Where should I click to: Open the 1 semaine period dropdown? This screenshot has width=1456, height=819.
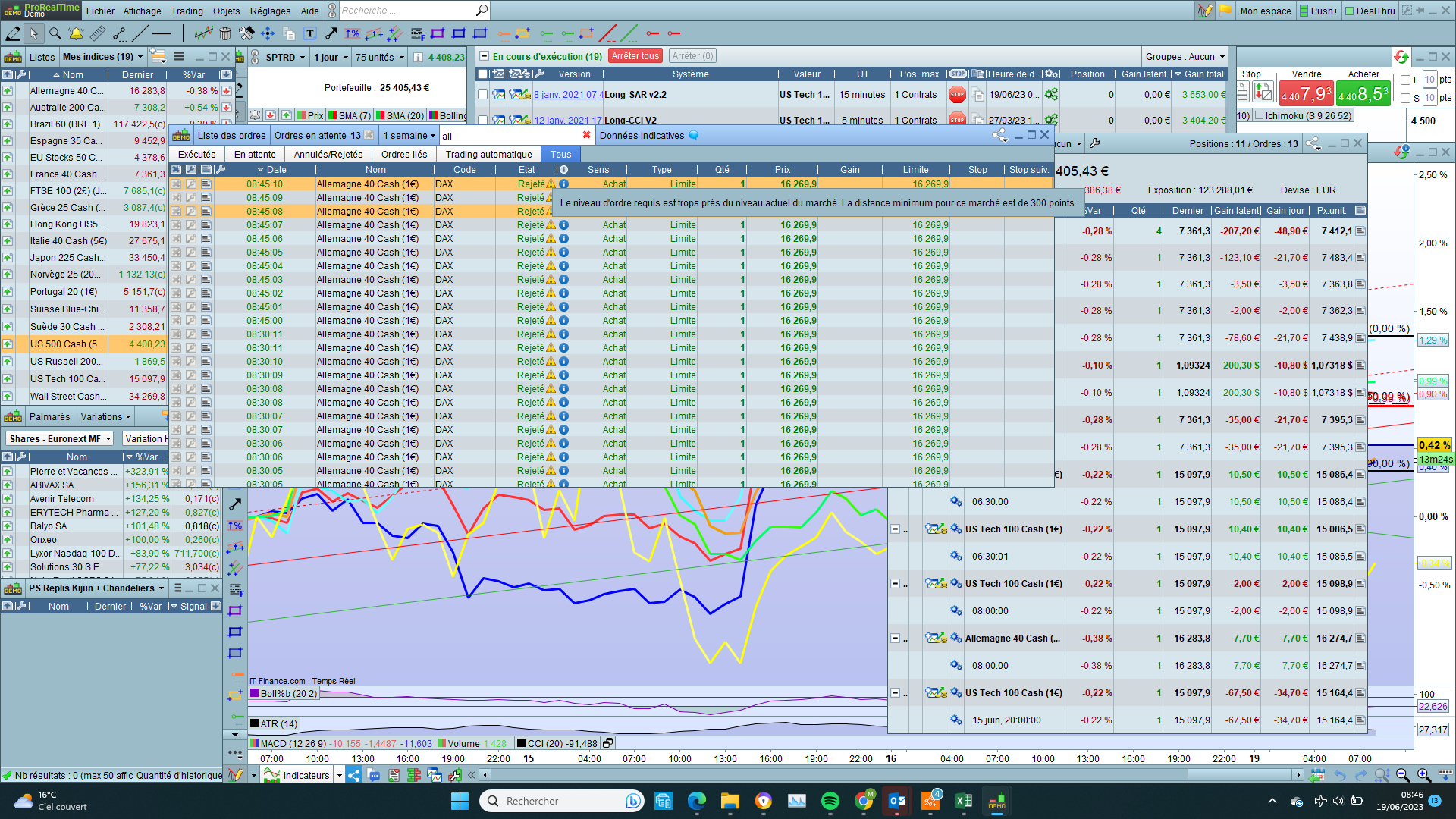pos(409,136)
